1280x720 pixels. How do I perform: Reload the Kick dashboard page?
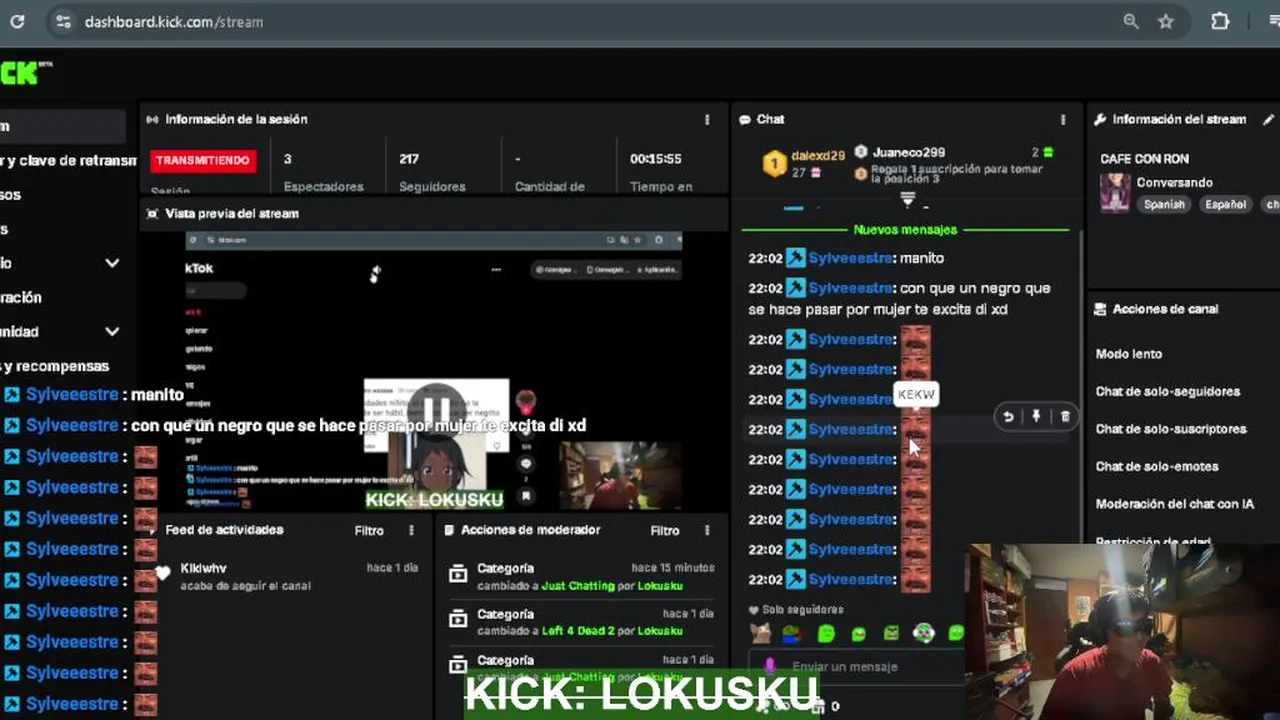17,21
